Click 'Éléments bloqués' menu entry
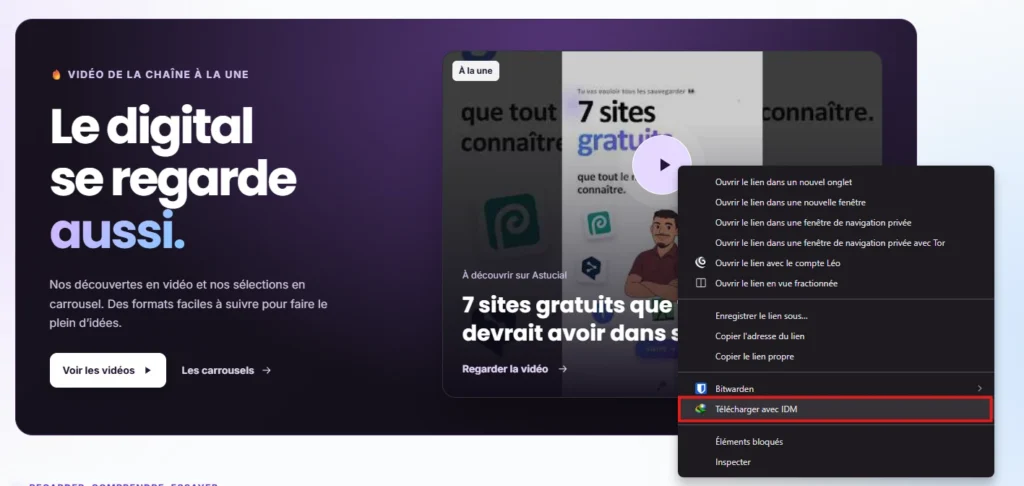 [835, 442]
